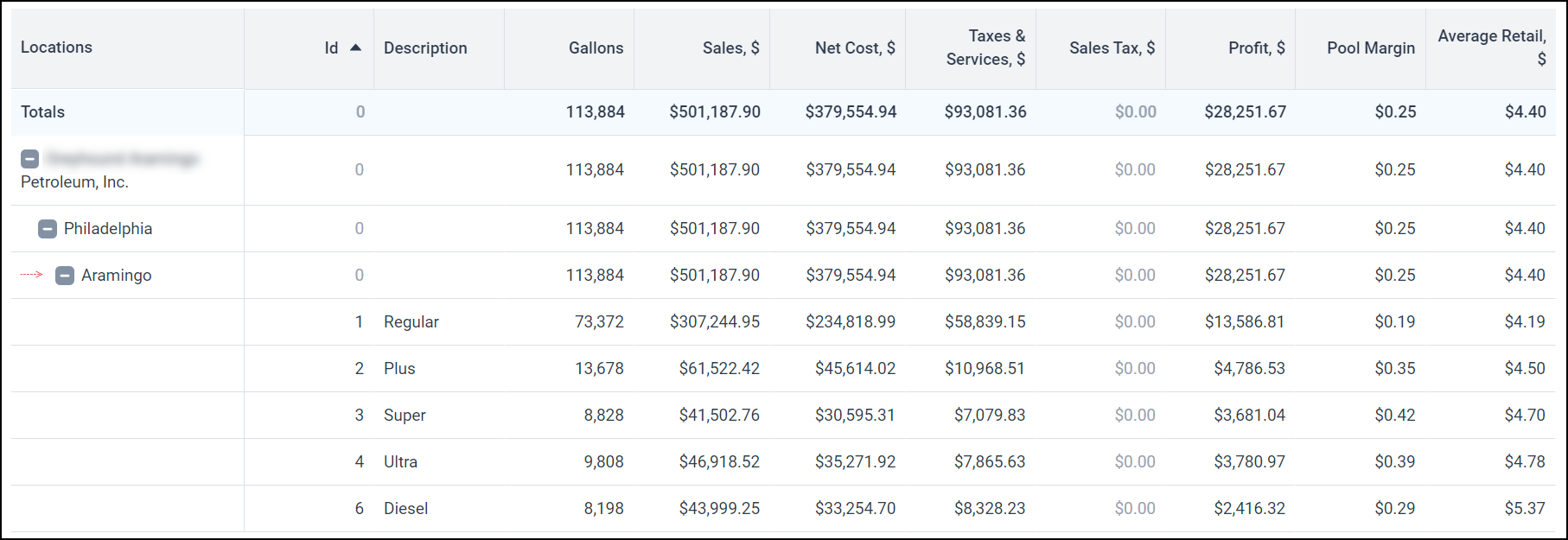Viewport: 1568px width, 540px height.
Task: Sort by the Description column header
Action: click(x=425, y=48)
